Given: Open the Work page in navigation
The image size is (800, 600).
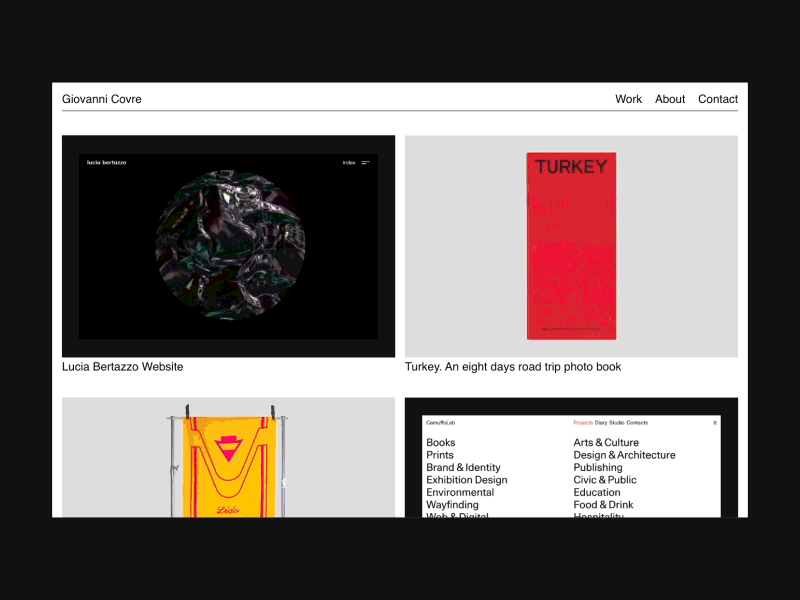Looking at the screenshot, I should click(x=628, y=99).
